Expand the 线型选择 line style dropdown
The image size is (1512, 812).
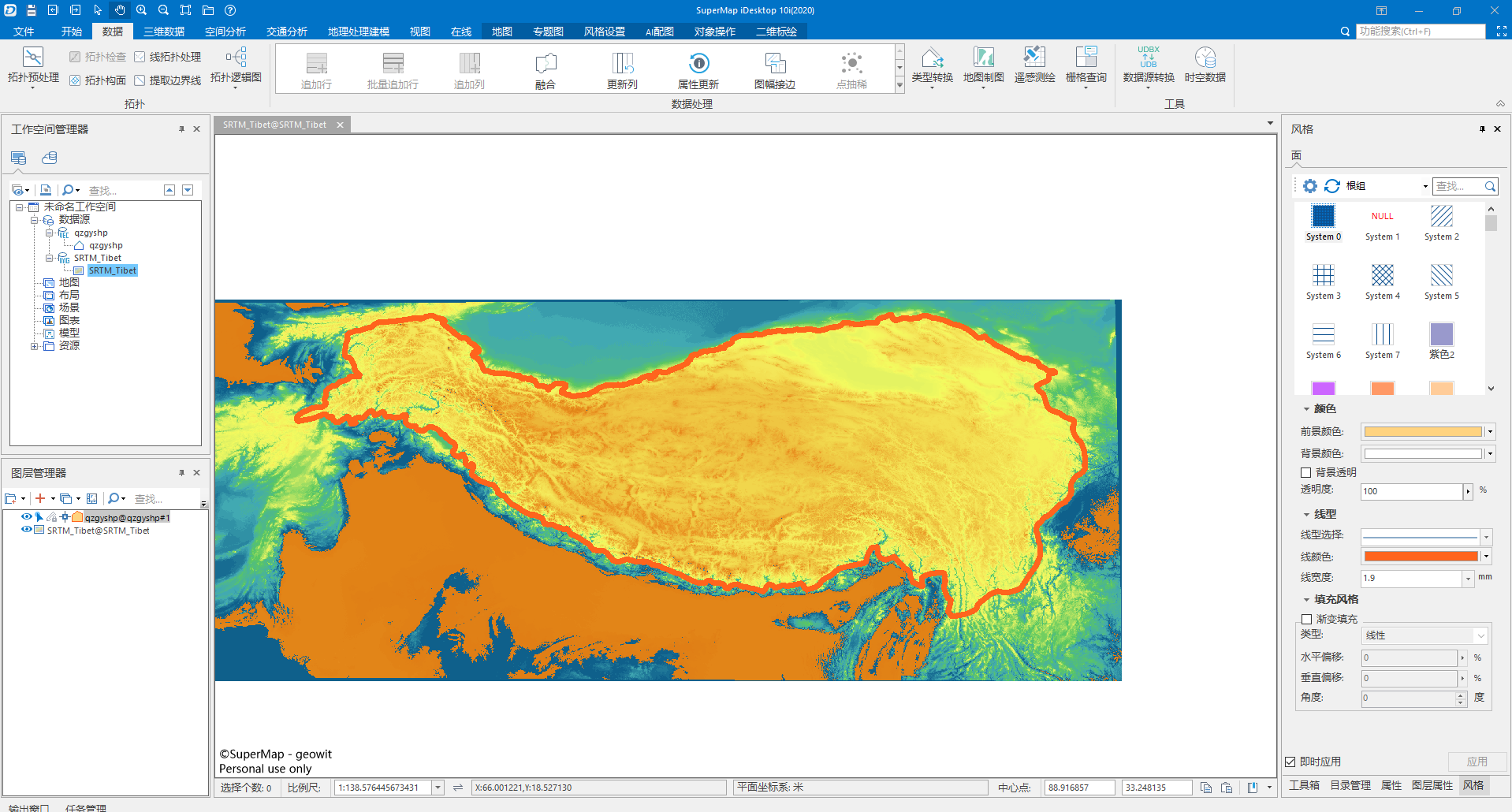[x=1487, y=537]
